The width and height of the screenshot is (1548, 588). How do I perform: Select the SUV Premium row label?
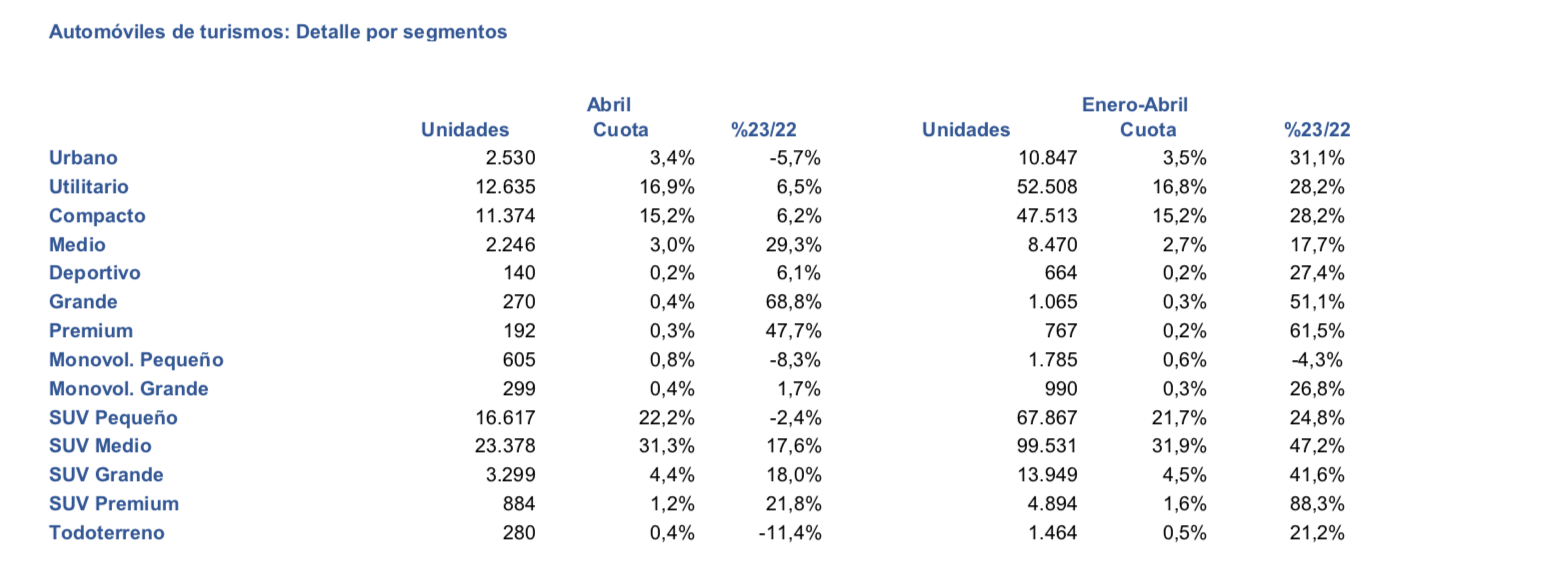pyautogui.click(x=114, y=504)
